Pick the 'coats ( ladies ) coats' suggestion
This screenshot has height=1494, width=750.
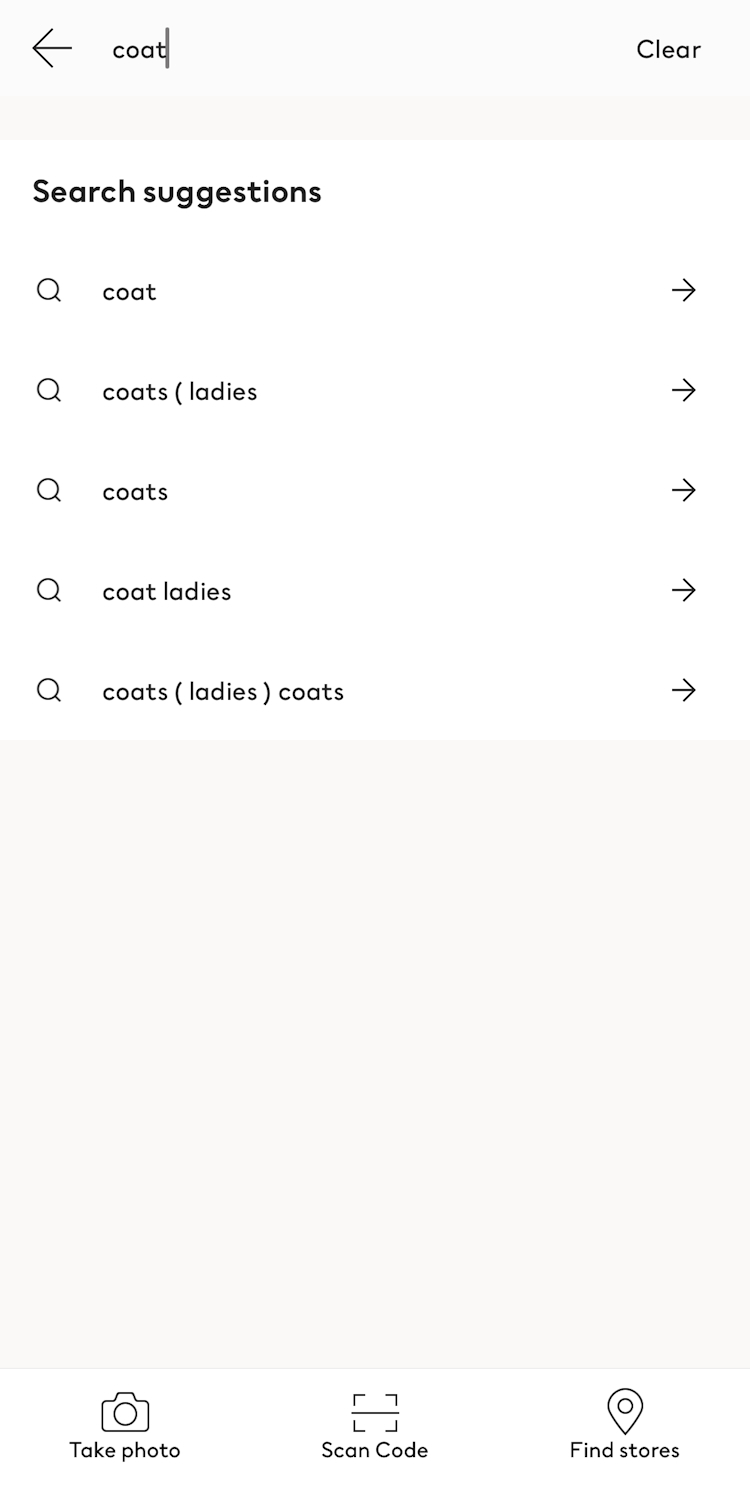223,691
